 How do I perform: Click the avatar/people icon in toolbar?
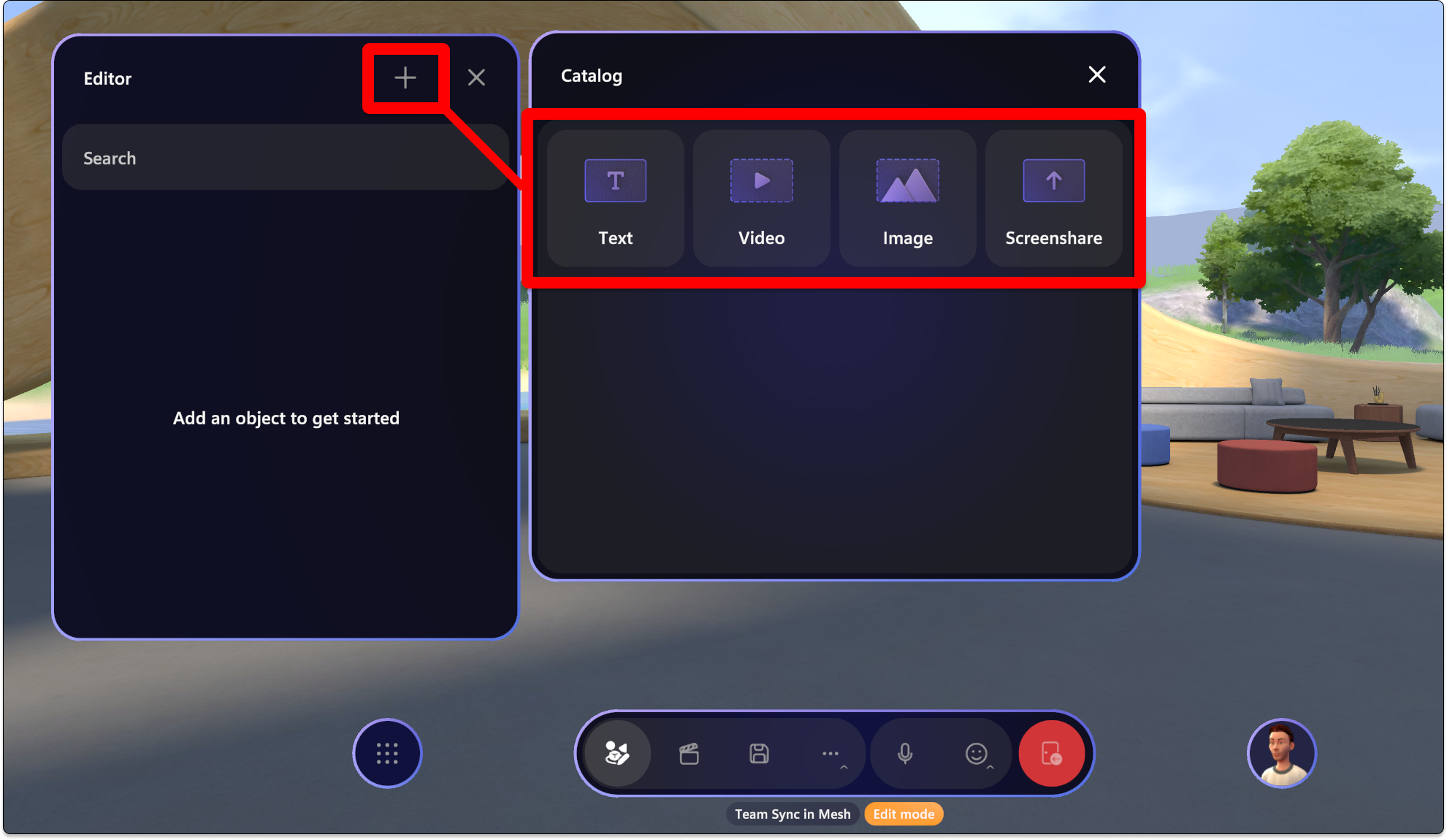click(x=617, y=753)
